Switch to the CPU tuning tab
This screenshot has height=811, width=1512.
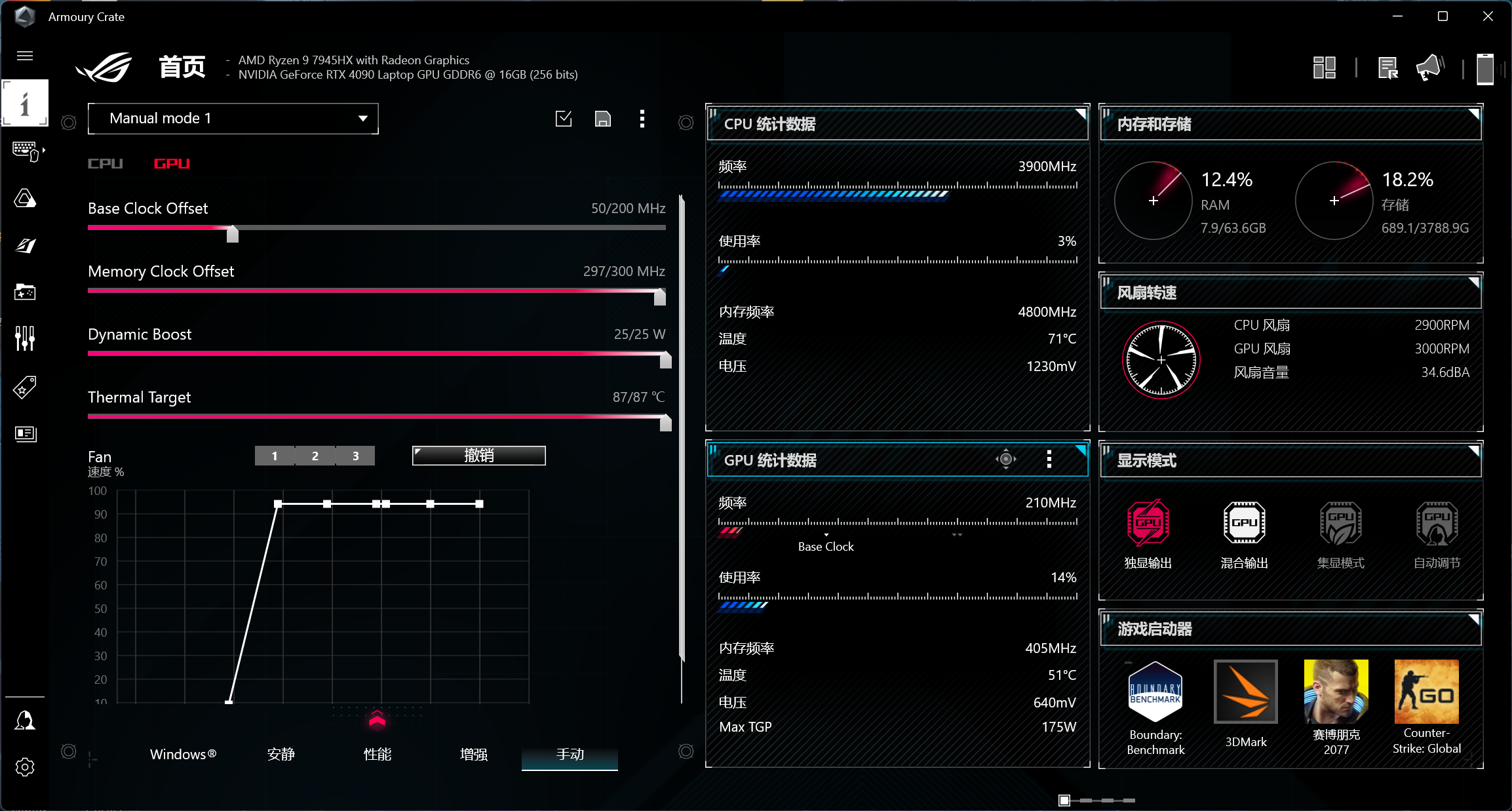click(106, 164)
